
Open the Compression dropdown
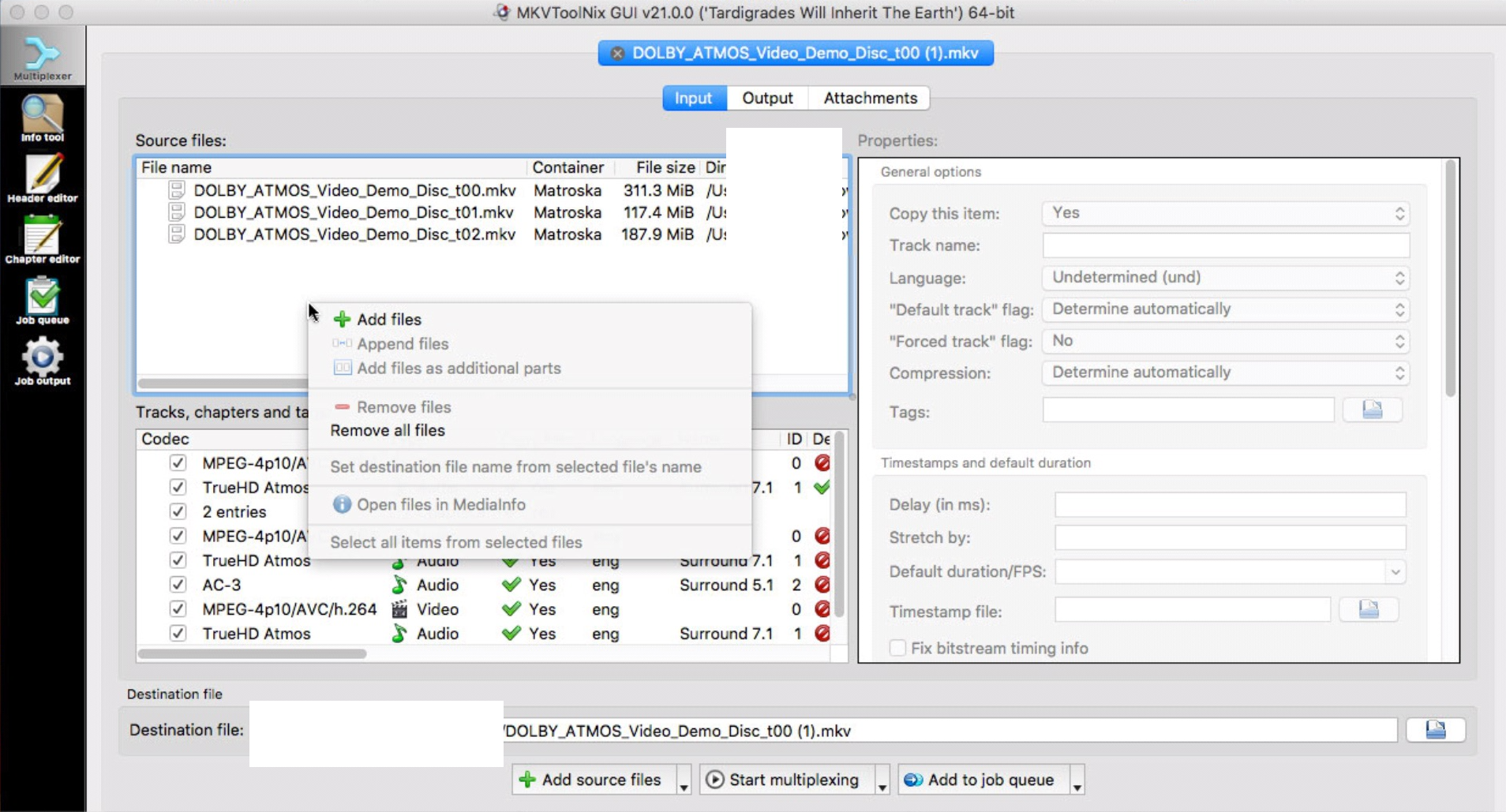coord(1226,372)
